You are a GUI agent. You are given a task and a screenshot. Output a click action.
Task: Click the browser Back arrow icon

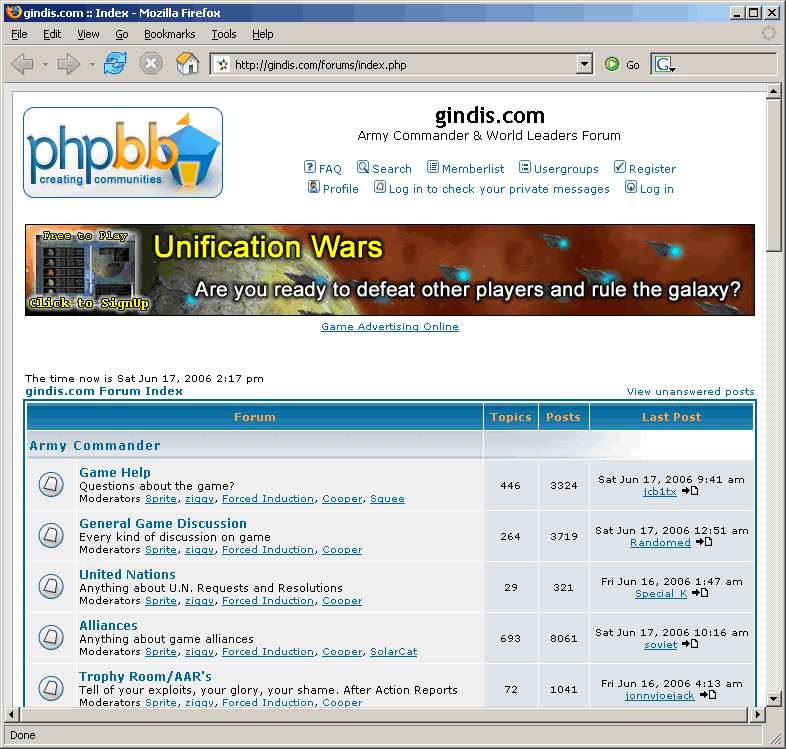[22, 64]
